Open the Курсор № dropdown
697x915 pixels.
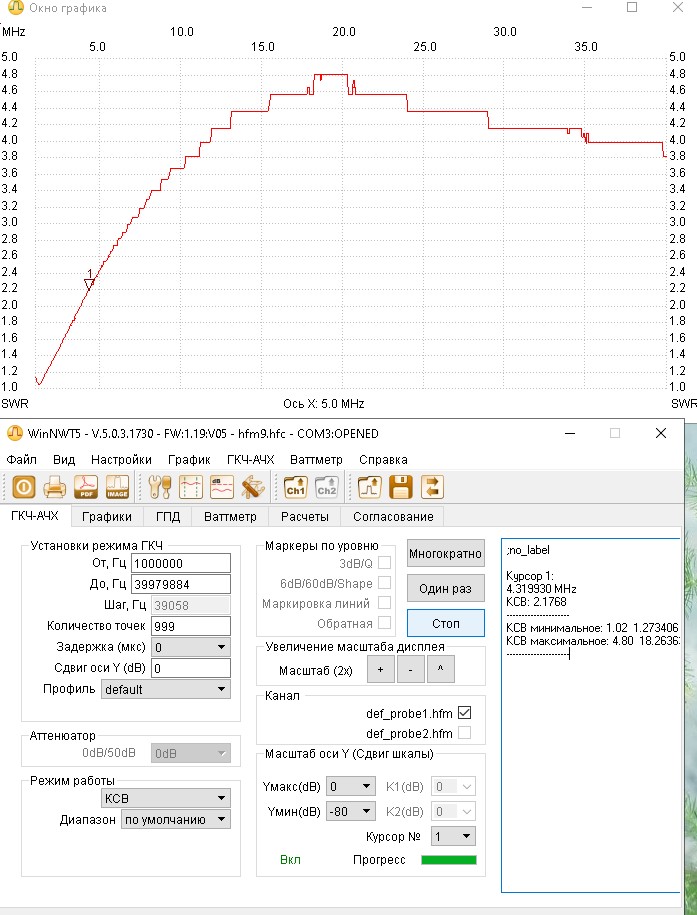pos(454,836)
